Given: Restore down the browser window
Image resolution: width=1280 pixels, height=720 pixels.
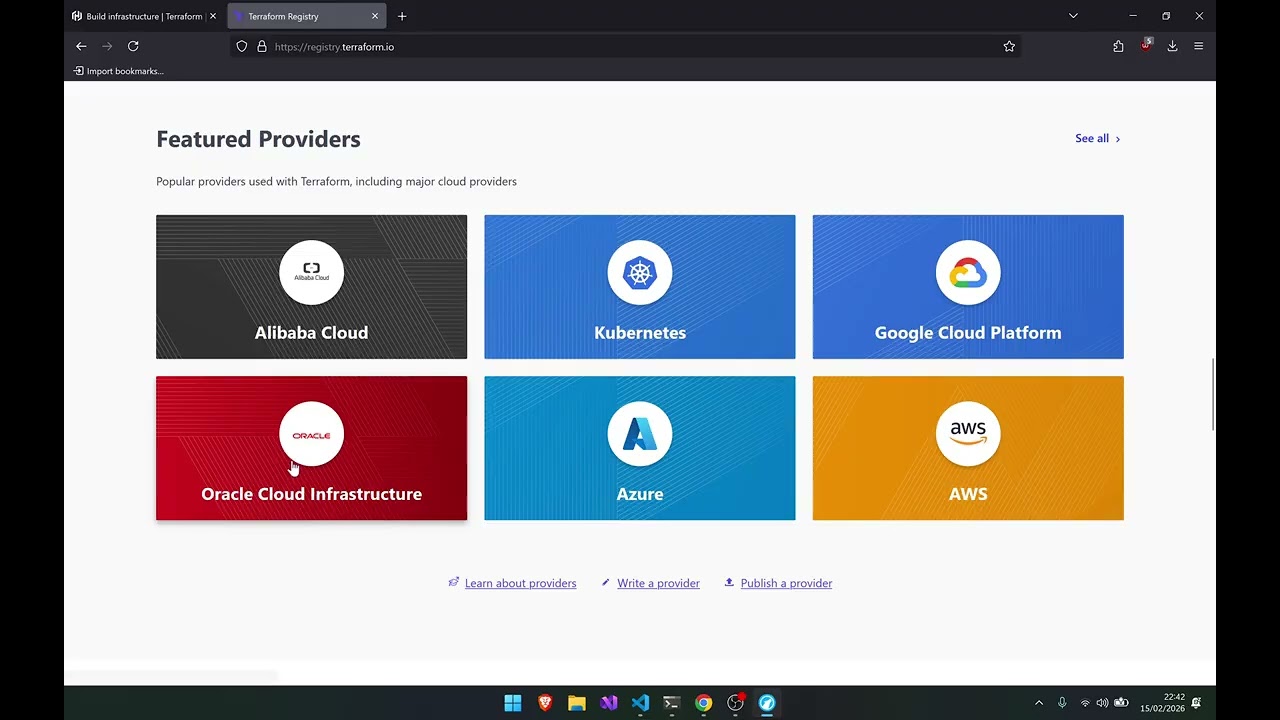Looking at the screenshot, I should pyautogui.click(x=1166, y=16).
